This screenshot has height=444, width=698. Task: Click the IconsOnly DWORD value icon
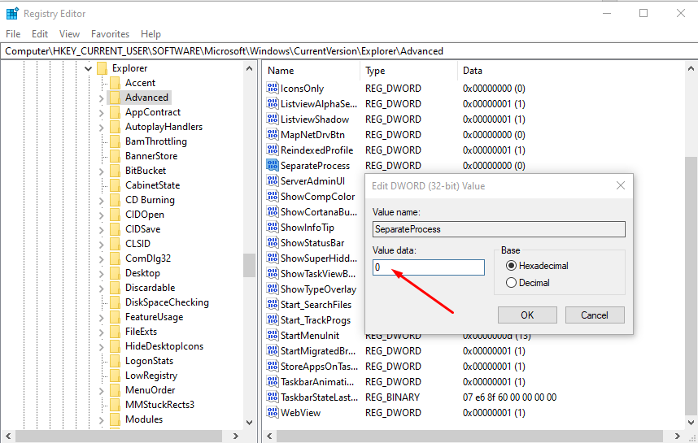[272, 88]
